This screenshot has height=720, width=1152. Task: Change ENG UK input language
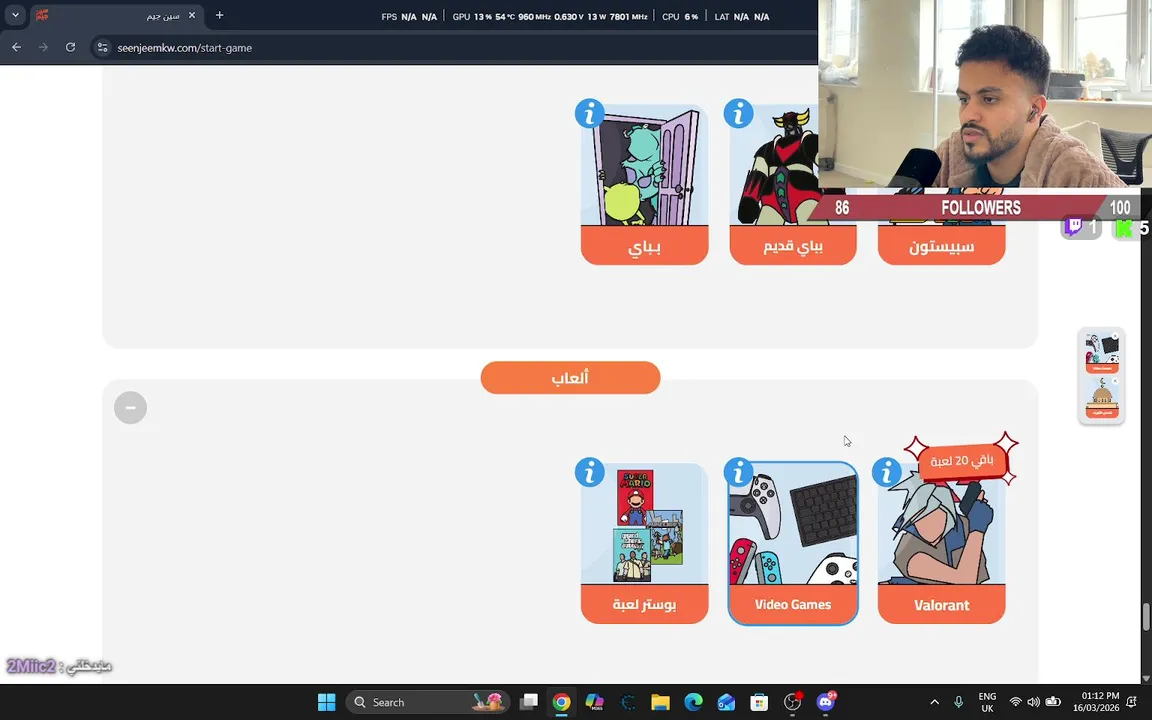point(987,702)
